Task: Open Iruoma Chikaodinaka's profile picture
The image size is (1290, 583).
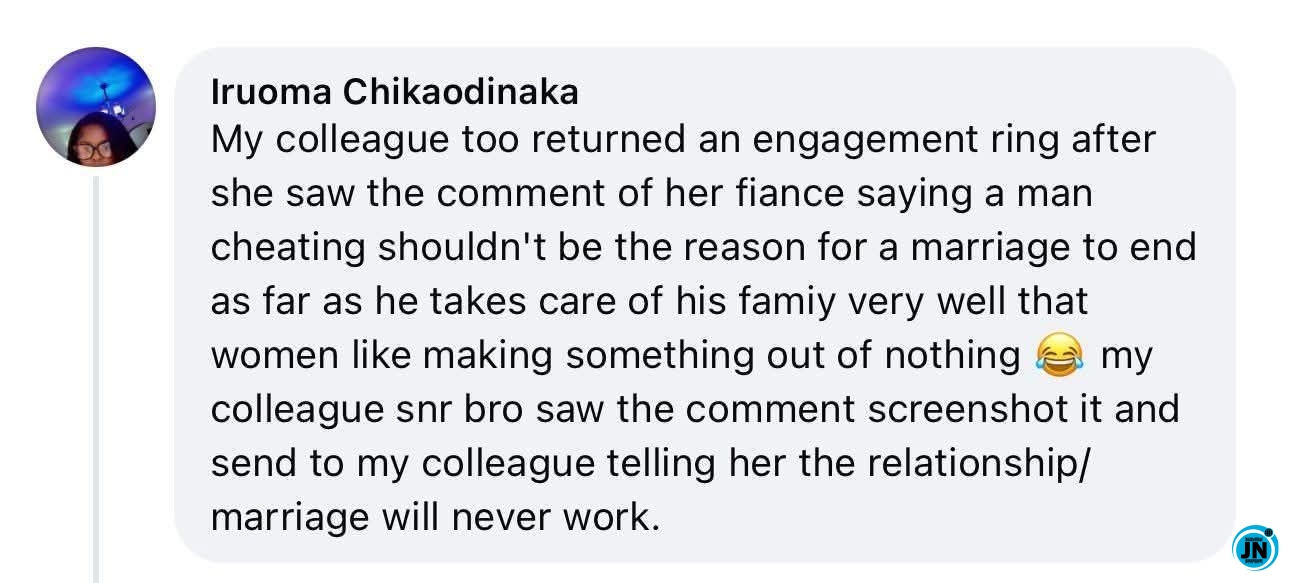Action: (x=96, y=107)
